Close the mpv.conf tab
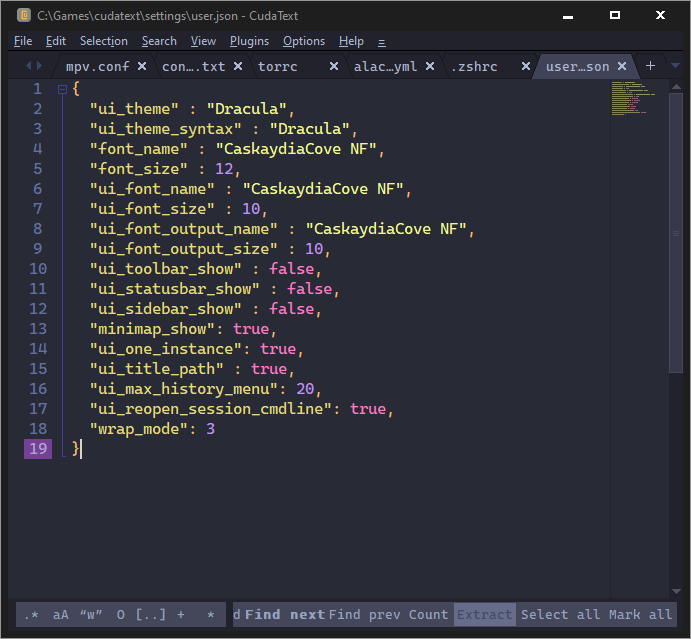Screen dimensions: 691x639 [x=142, y=66]
